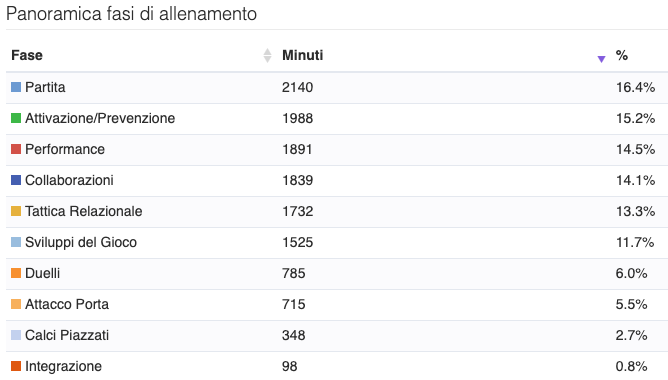Click the Fase column header
Image resolution: width=668 pixels, height=380 pixels.
pyautogui.click(x=27, y=55)
